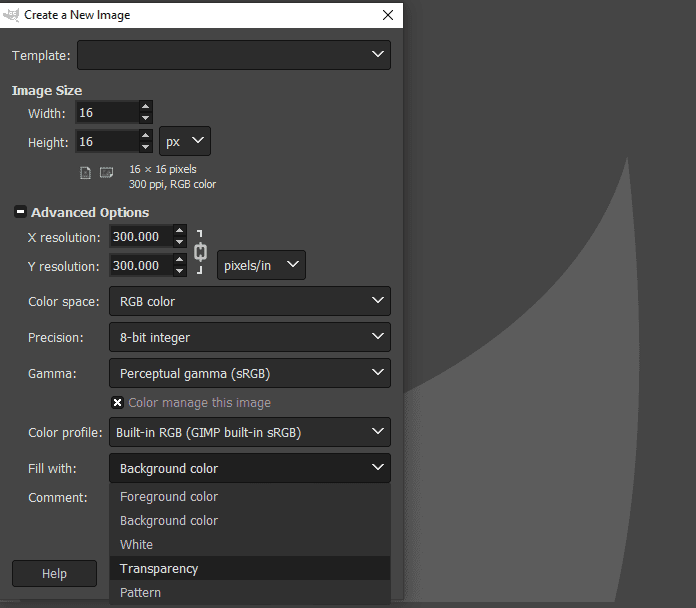The width and height of the screenshot is (696, 608).
Task: Toggle Color manage this image checkbox
Action: (x=118, y=403)
